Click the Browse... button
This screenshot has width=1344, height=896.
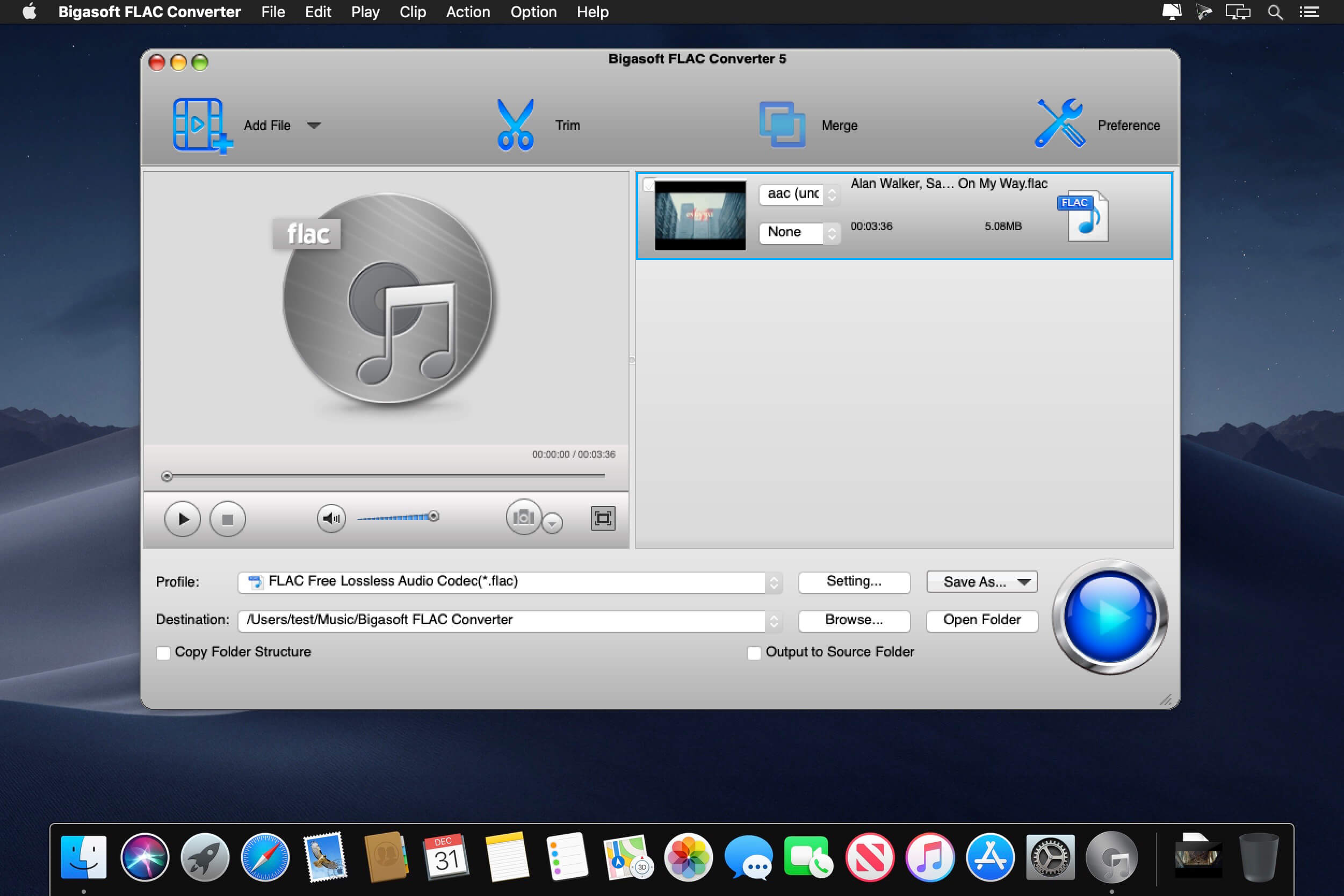pos(854,620)
